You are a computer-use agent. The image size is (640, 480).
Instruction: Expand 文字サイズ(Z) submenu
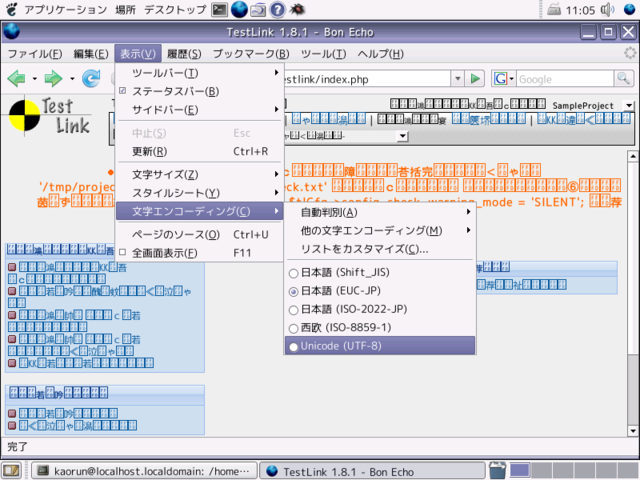pos(200,175)
